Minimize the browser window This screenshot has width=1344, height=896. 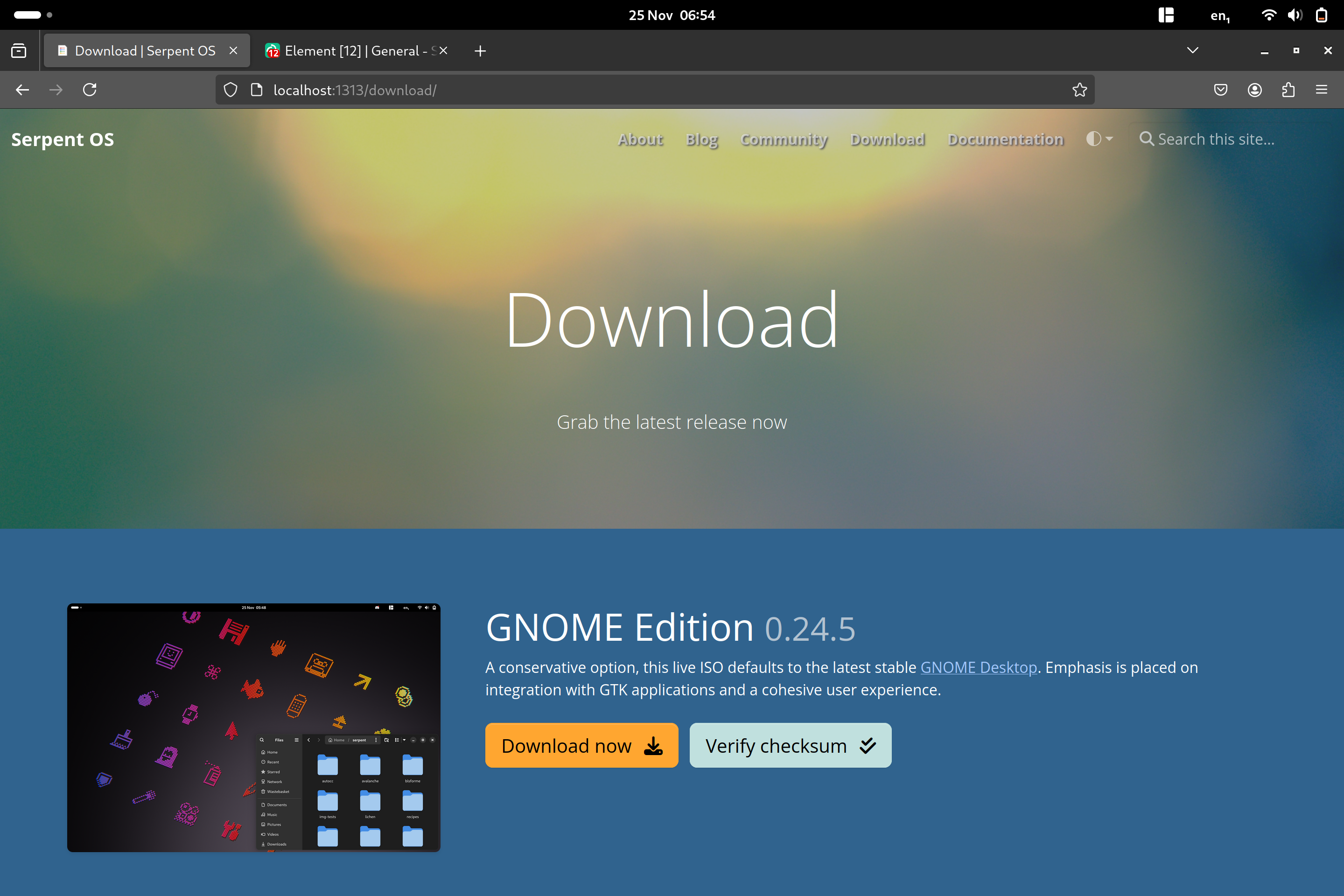click(1265, 51)
